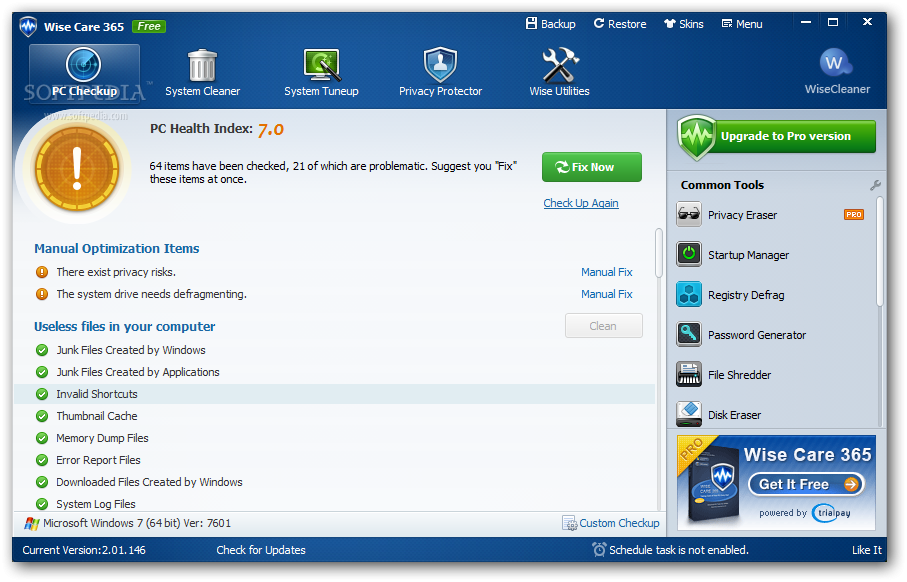The width and height of the screenshot is (907, 582).
Task: Click the Clean button for useless files
Action: pyautogui.click(x=603, y=326)
